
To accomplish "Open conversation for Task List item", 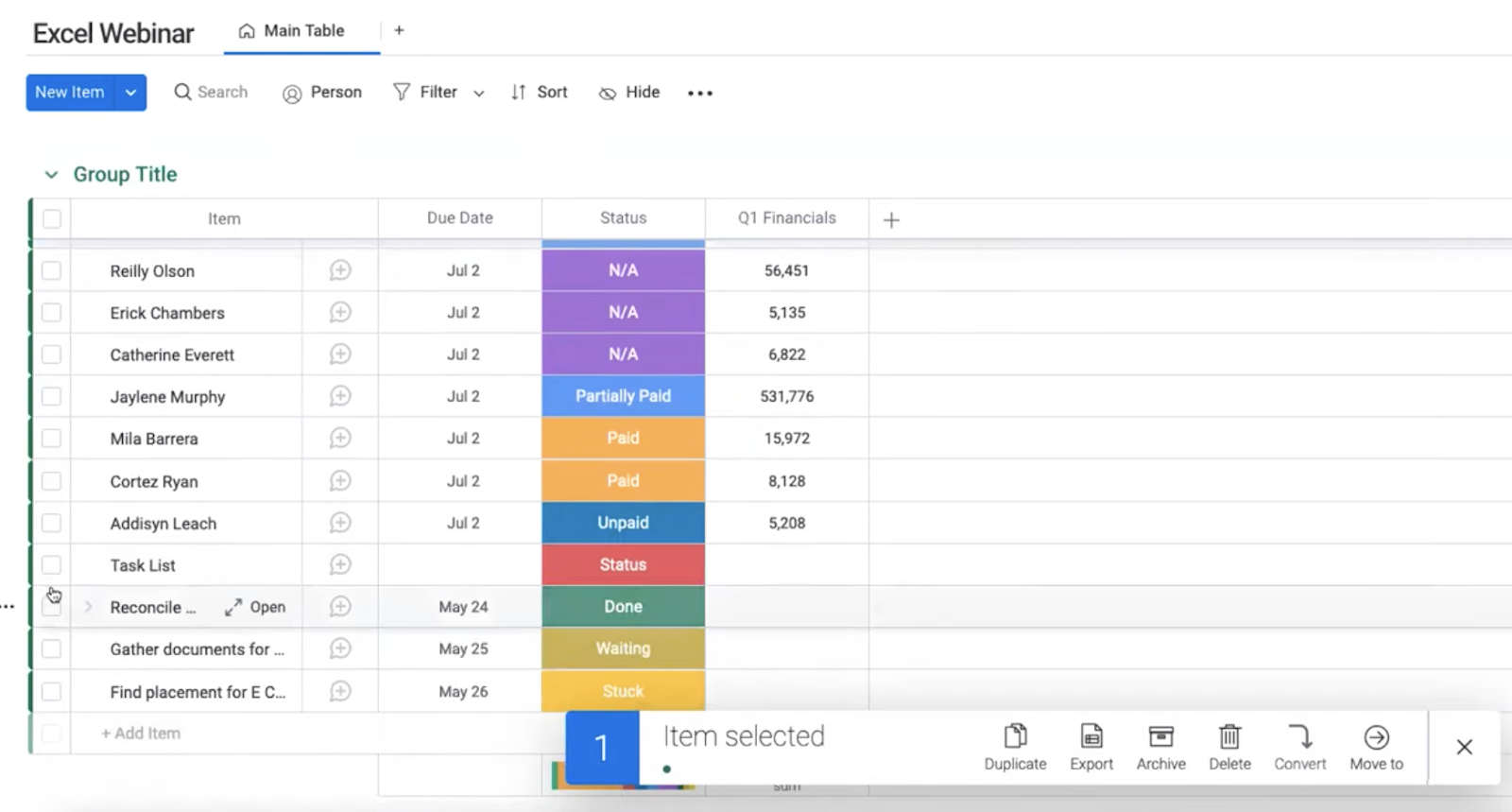I will (340, 564).
